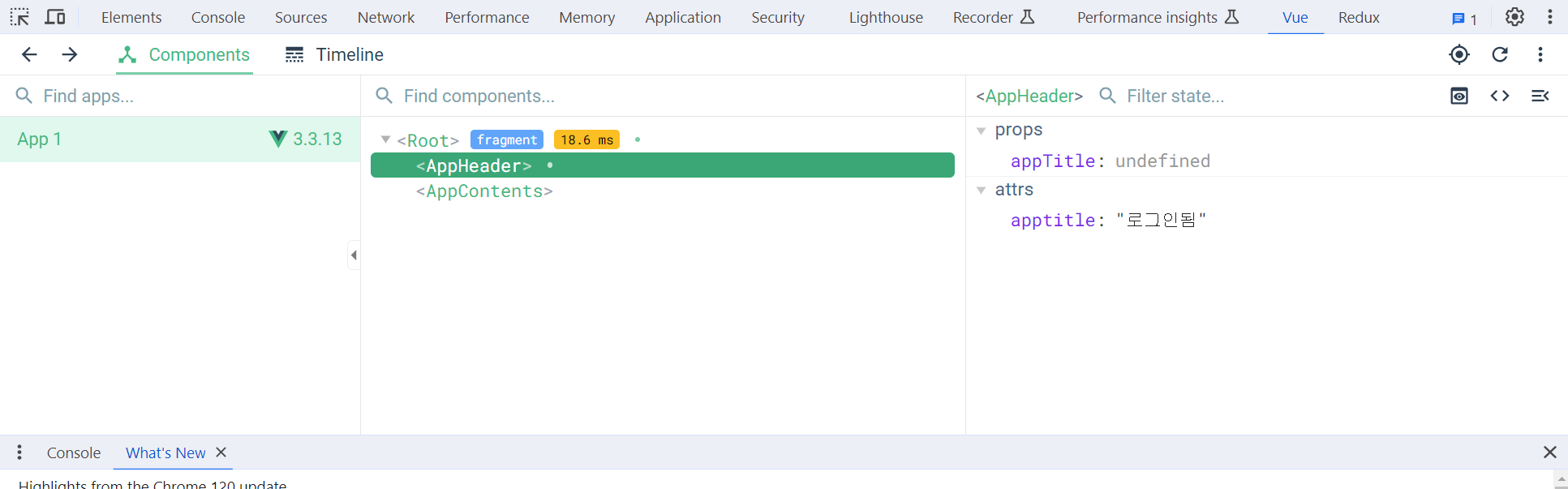The height and width of the screenshot is (489, 1568).
Task: Click the 18.6 ms render time badge
Action: tap(586, 139)
